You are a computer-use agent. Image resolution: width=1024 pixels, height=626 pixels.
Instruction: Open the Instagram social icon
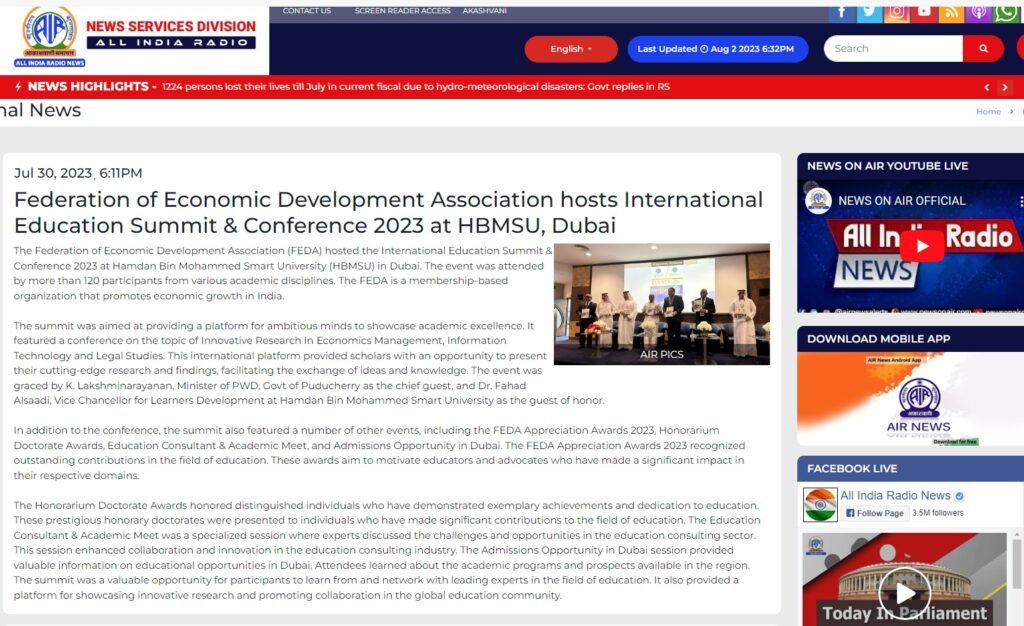point(897,13)
